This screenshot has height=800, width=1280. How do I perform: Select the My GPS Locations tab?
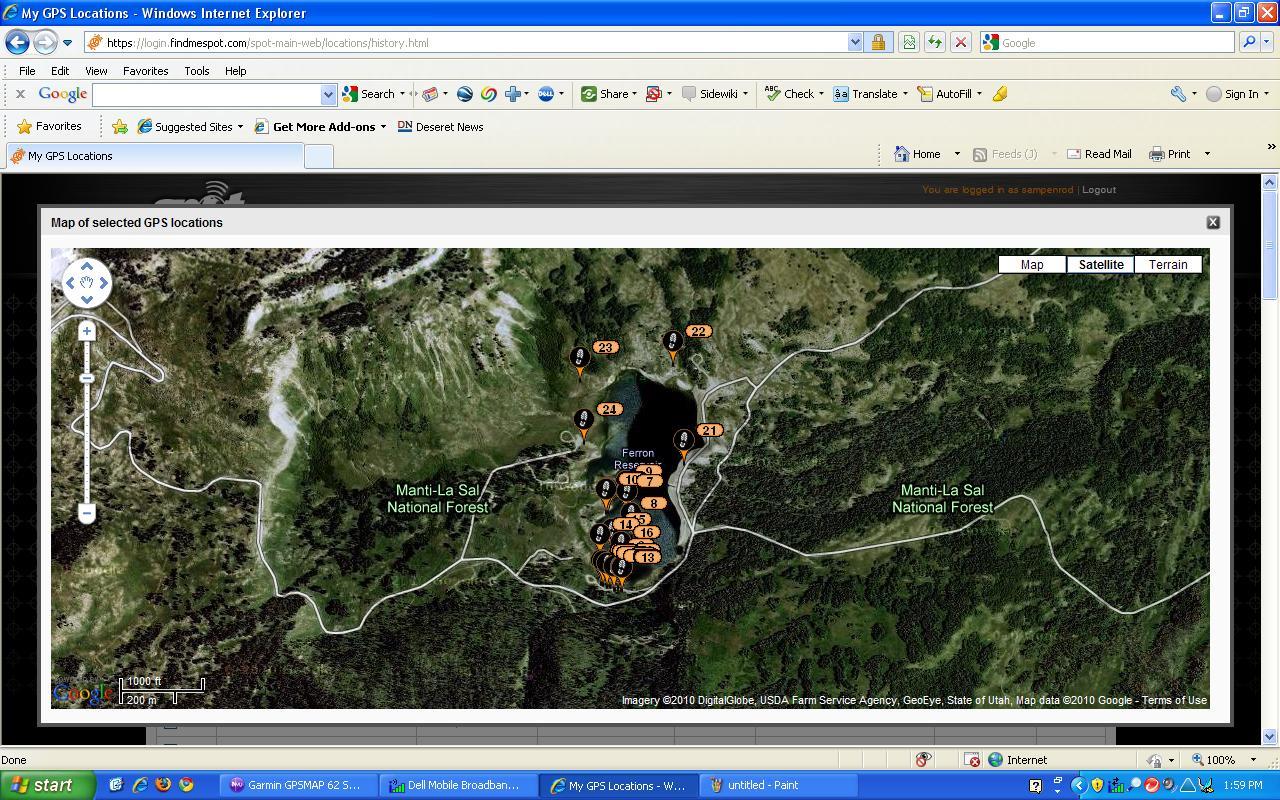pos(154,156)
